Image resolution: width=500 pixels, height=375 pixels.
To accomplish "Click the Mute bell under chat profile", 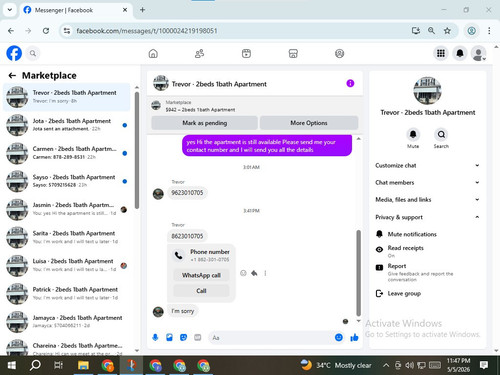I will (x=413, y=134).
